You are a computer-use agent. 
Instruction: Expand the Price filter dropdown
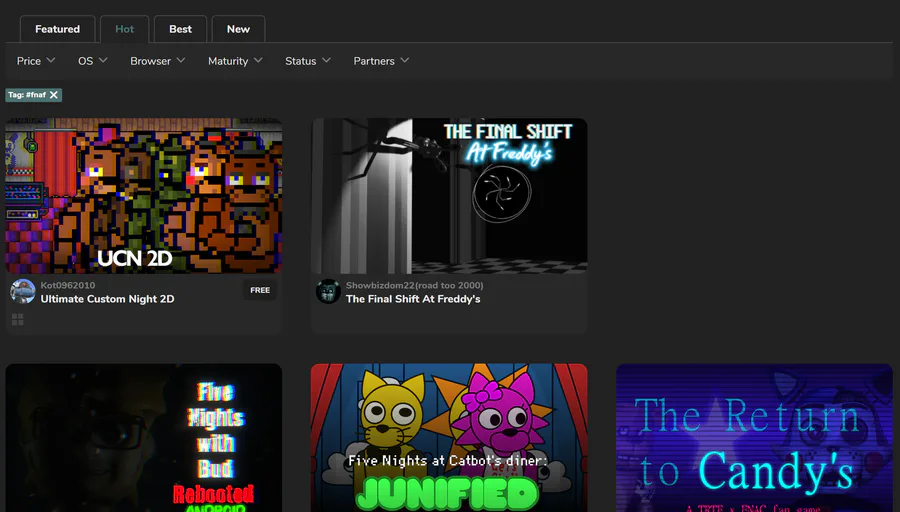coord(36,61)
